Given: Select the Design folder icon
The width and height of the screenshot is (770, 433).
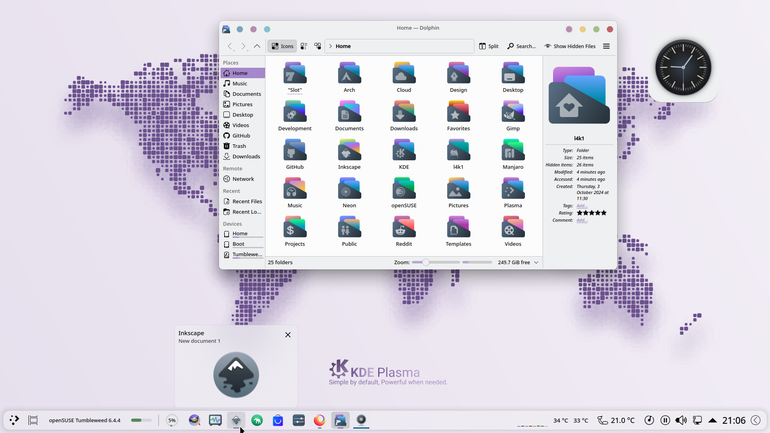Looking at the screenshot, I should coord(458,74).
